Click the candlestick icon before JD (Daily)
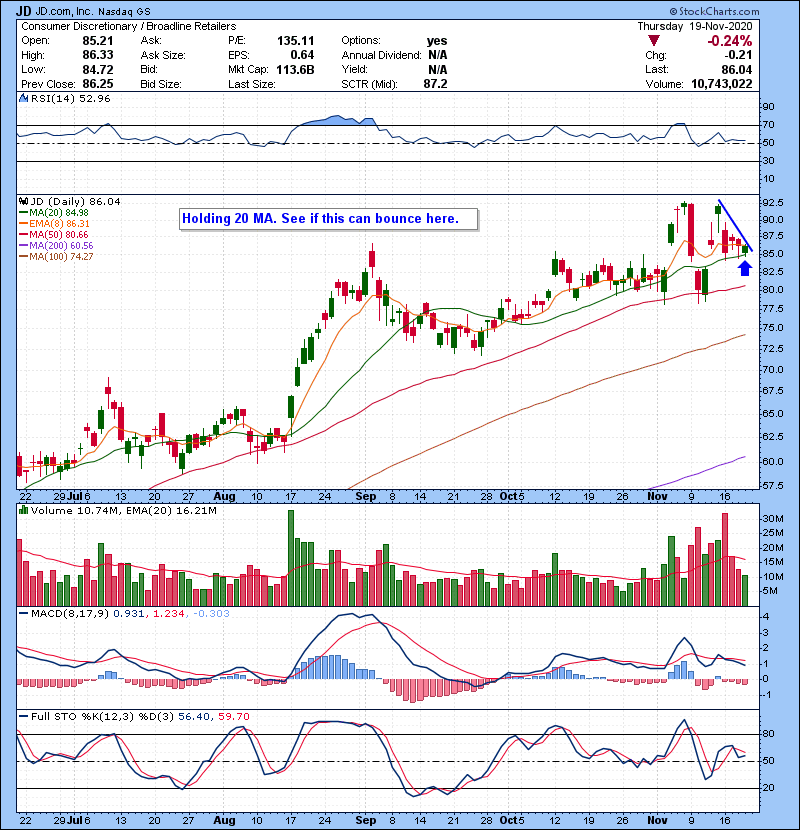The height and width of the screenshot is (830, 800). click(23, 201)
